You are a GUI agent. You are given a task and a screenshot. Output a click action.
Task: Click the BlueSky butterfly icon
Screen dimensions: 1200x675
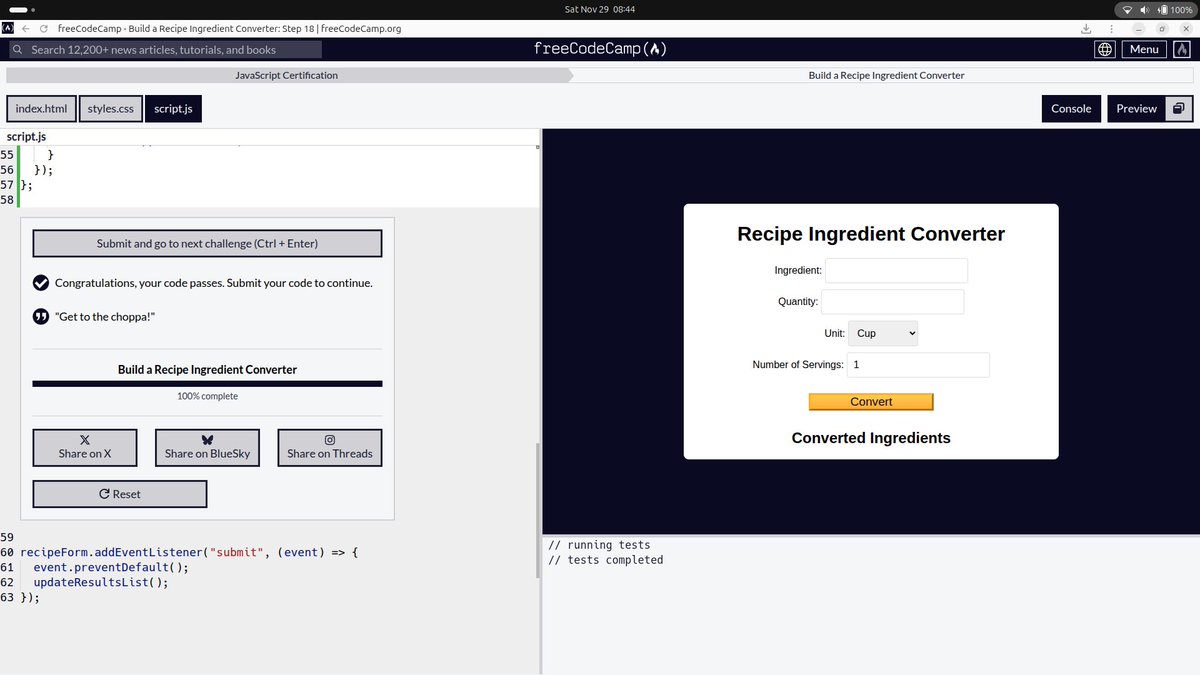point(207,440)
